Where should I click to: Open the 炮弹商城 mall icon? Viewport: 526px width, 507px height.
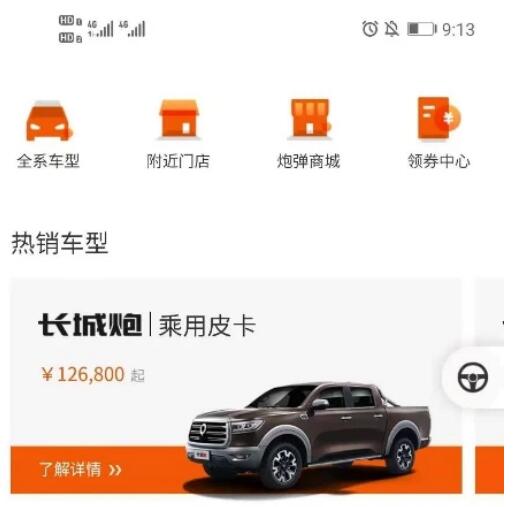(x=310, y=118)
